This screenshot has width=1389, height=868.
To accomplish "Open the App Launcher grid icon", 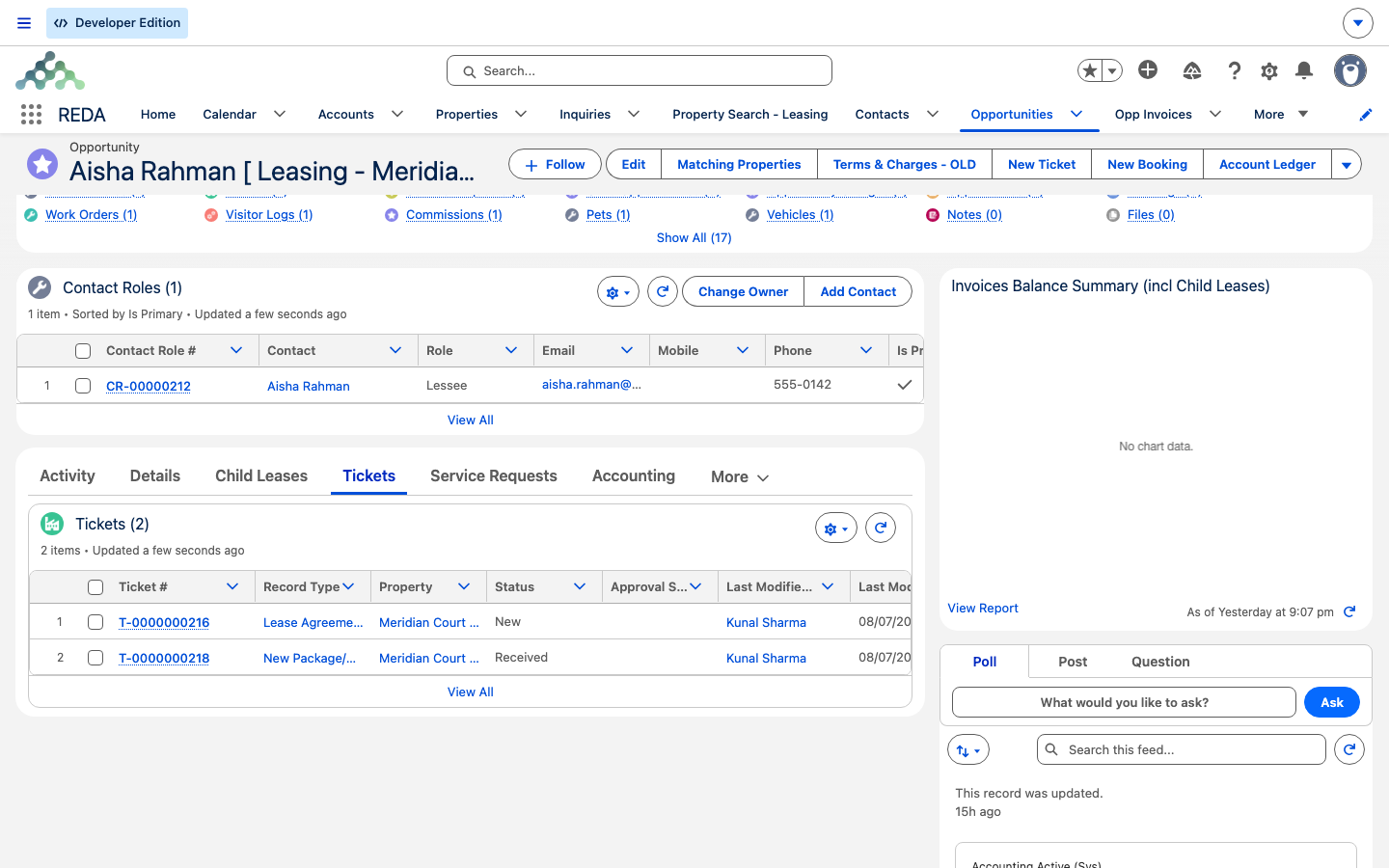I will coord(31,114).
